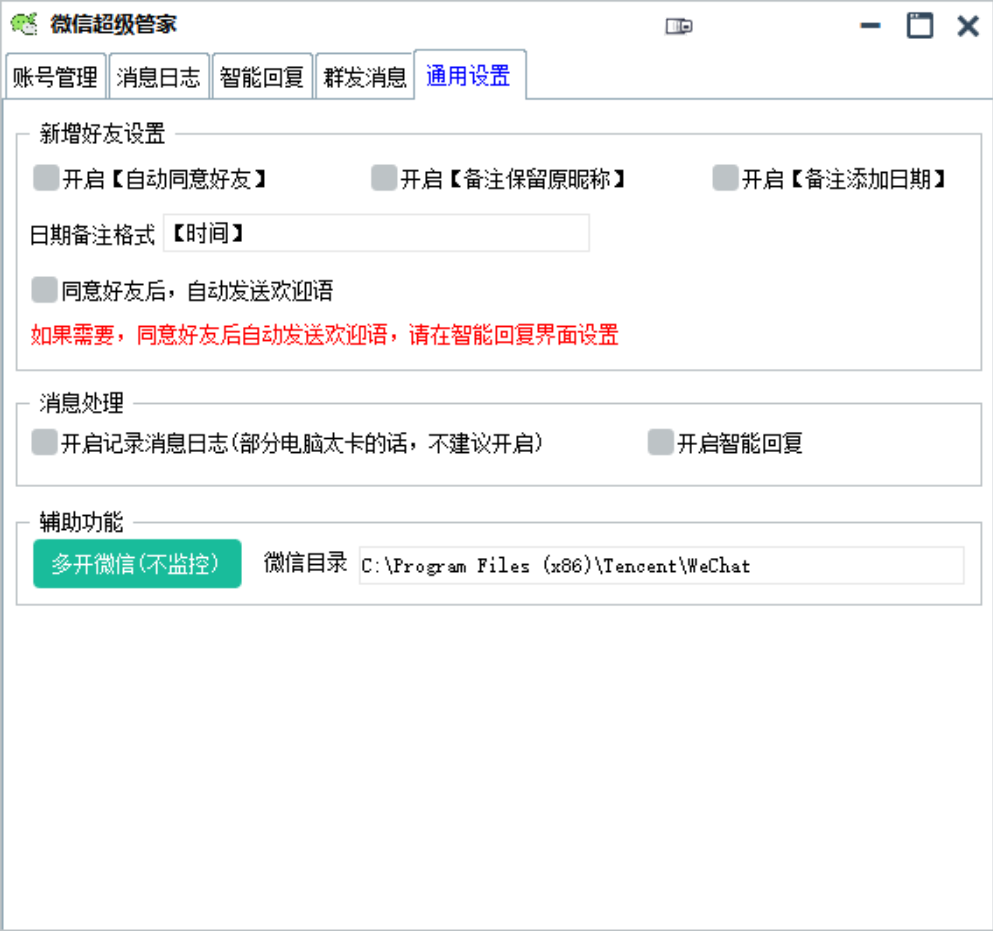Click the 日期备注格式 label
Viewport: 993px width, 931px height.
click(92, 235)
